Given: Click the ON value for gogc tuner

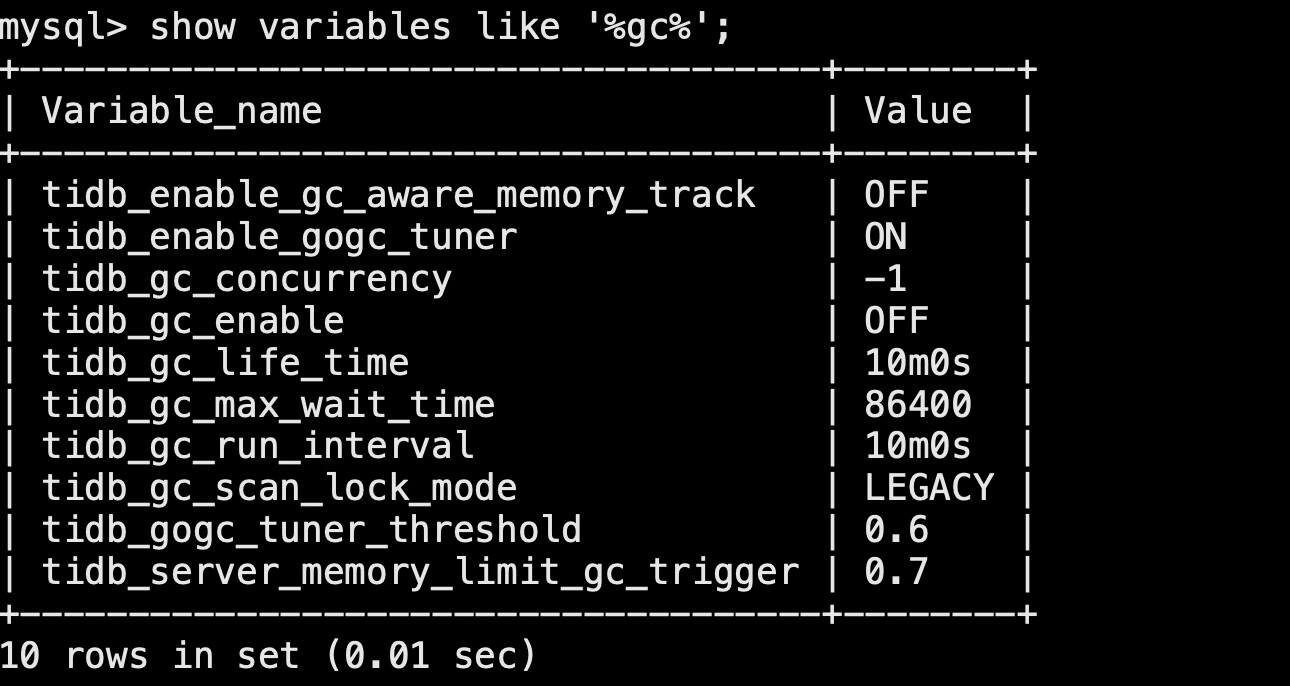Looking at the screenshot, I should tap(885, 237).
